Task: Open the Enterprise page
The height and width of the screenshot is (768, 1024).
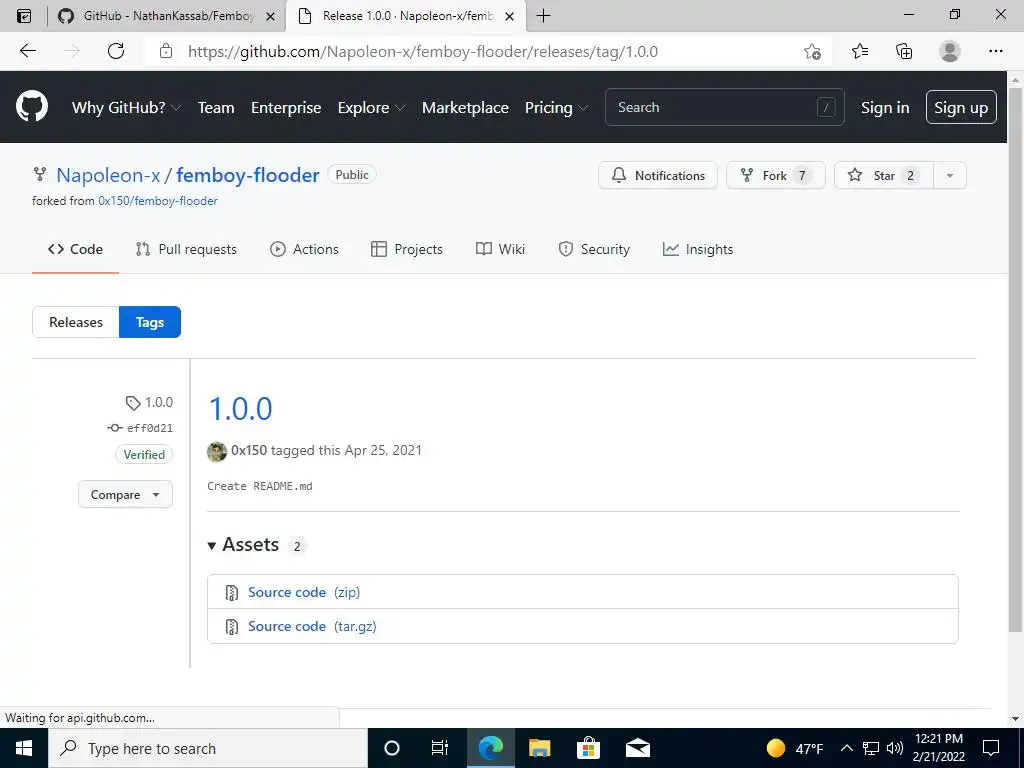Action: (286, 108)
